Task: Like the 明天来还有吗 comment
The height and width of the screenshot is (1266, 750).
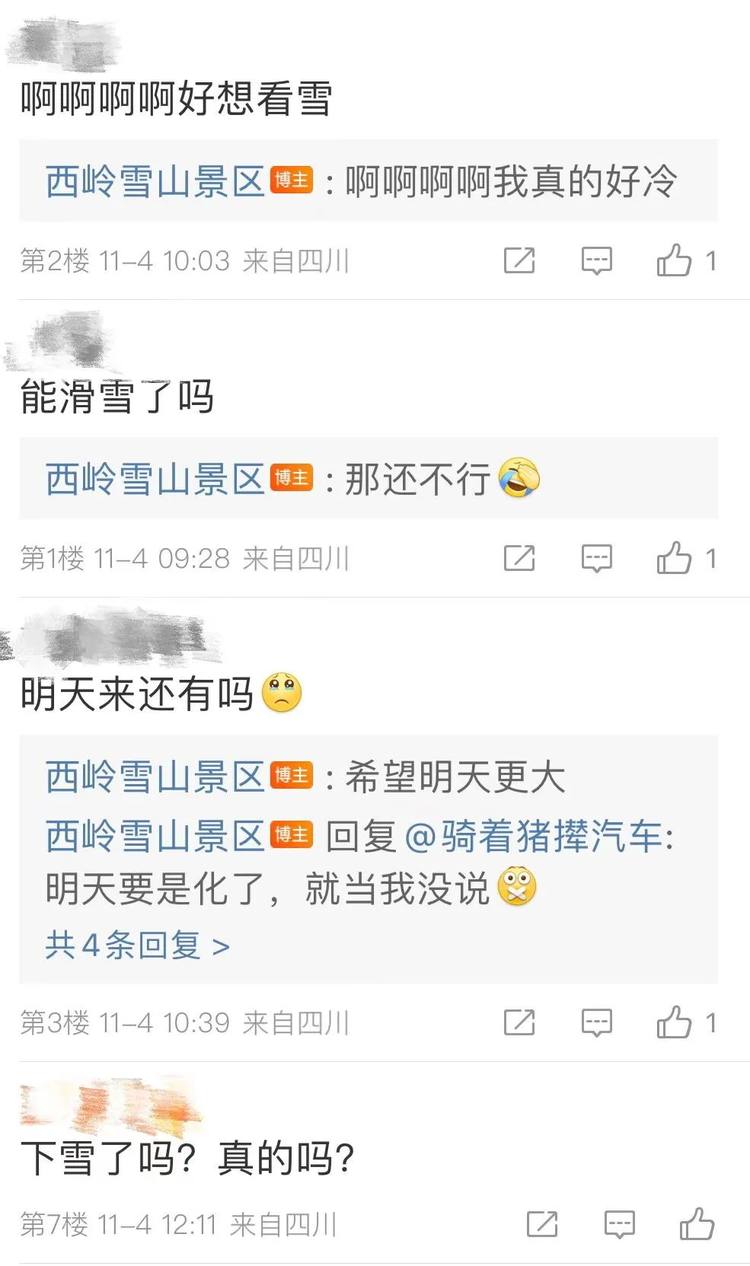Action: pyautogui.click(x=675, y=1022)
